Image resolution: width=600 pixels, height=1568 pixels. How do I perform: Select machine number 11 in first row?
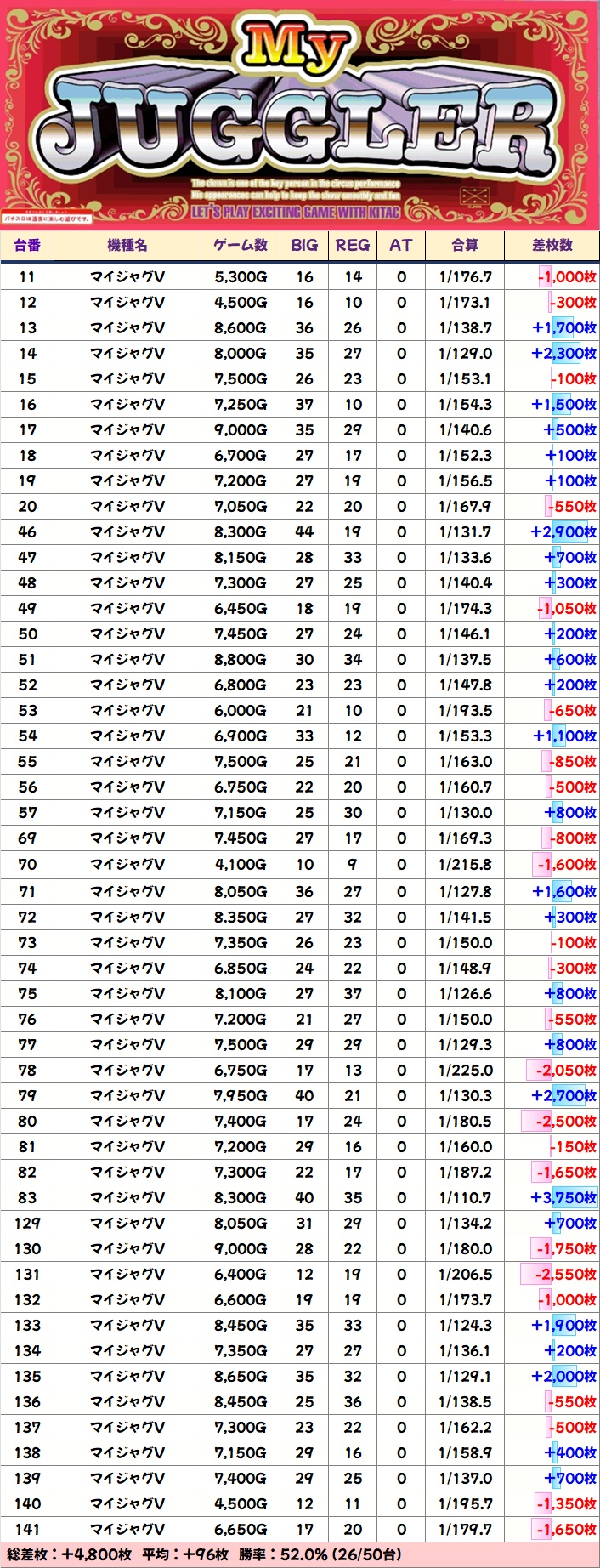(x=27, y=277)
